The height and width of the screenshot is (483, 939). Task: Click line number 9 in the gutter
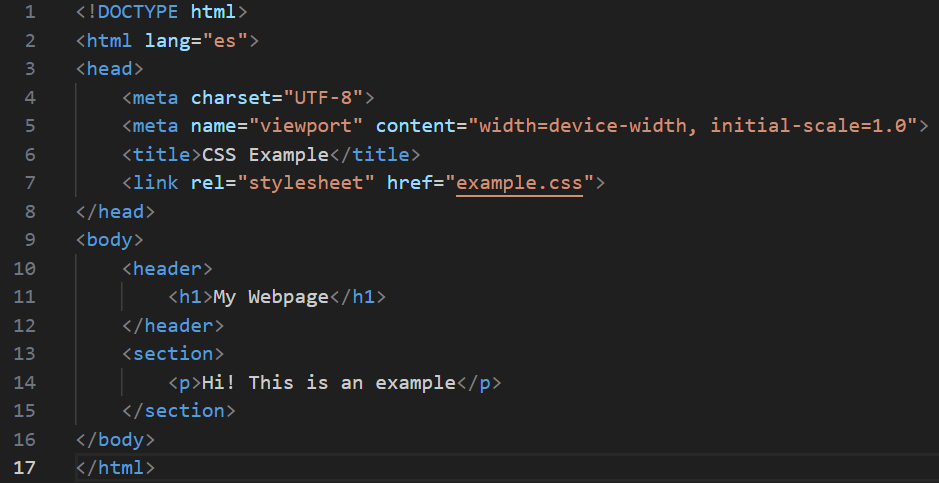(30, 239)
